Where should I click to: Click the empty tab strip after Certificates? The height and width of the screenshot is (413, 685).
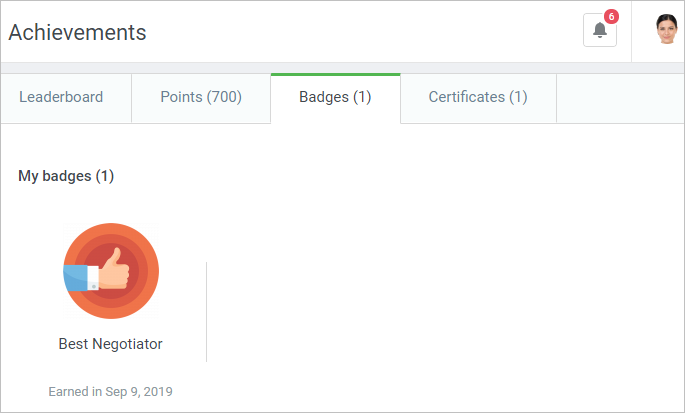(620, 99)
